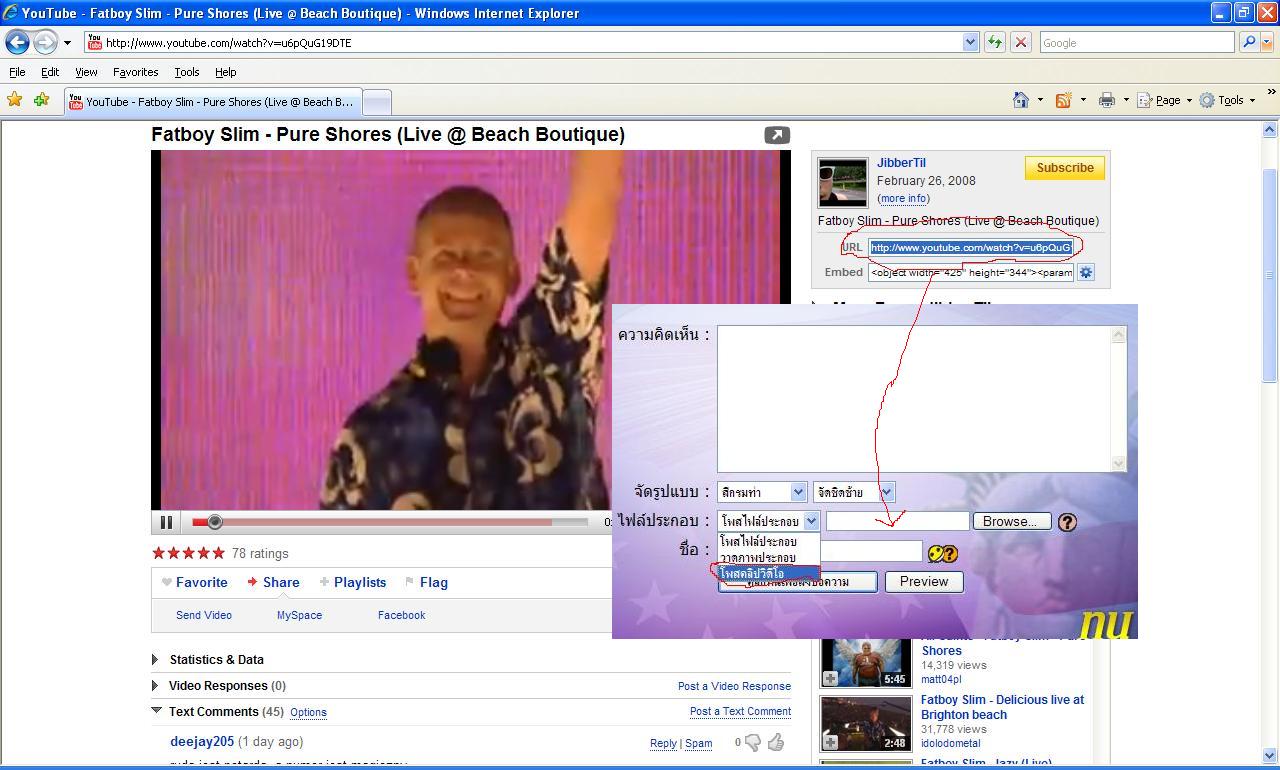
Task: Click the embed customize gear icon
Action: point(1085,272)
